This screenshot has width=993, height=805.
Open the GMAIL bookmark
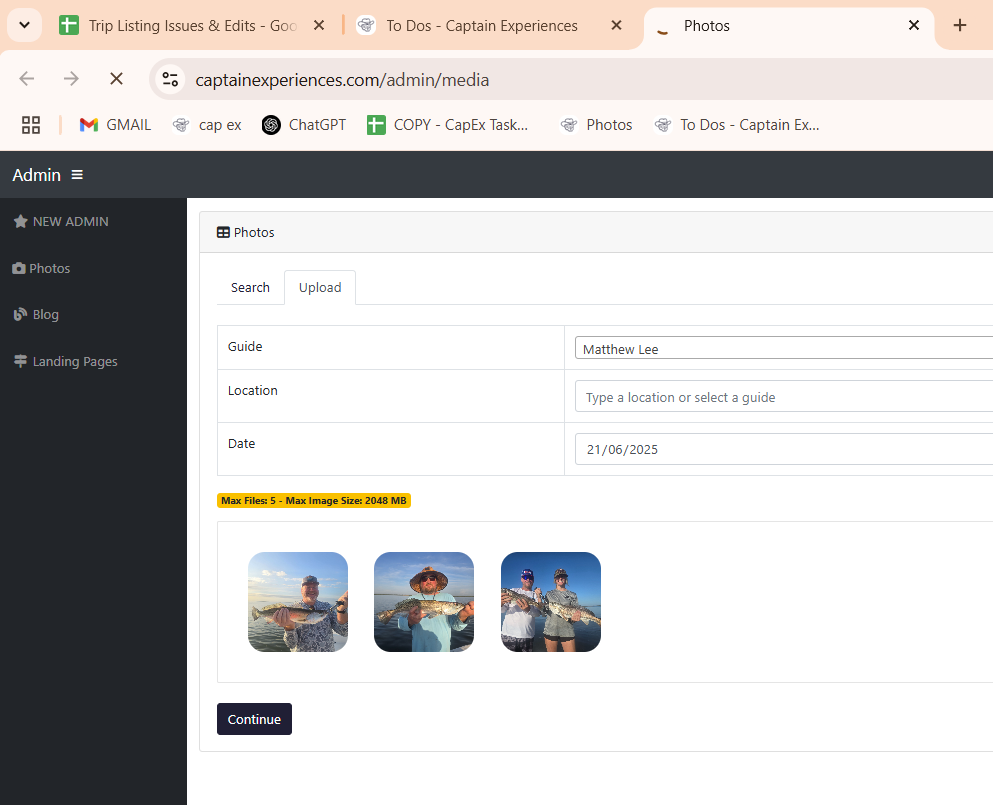click(116, 125)
